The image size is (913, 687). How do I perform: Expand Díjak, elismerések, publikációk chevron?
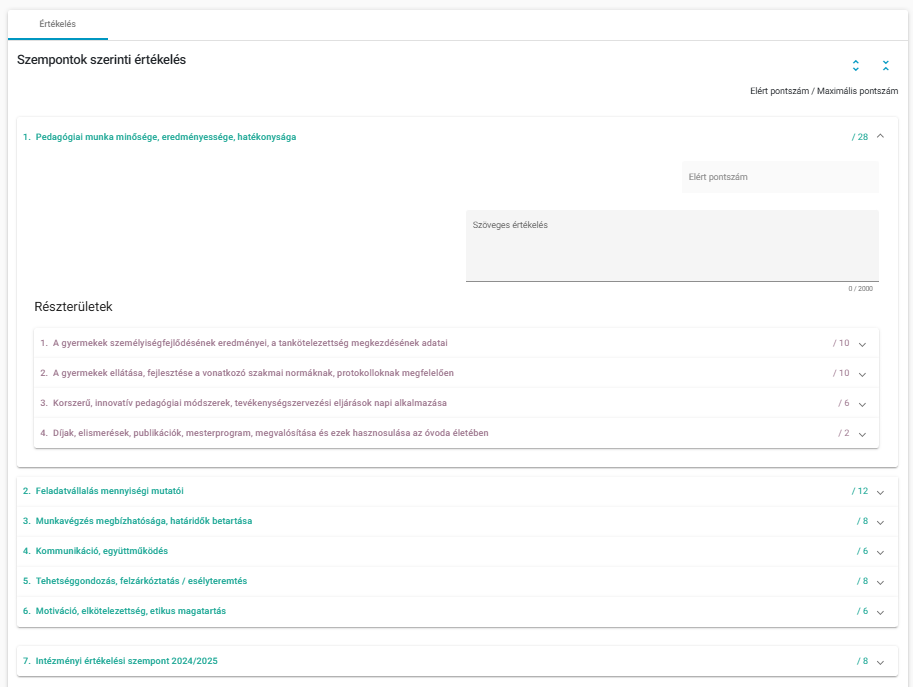tap(862, 434)
